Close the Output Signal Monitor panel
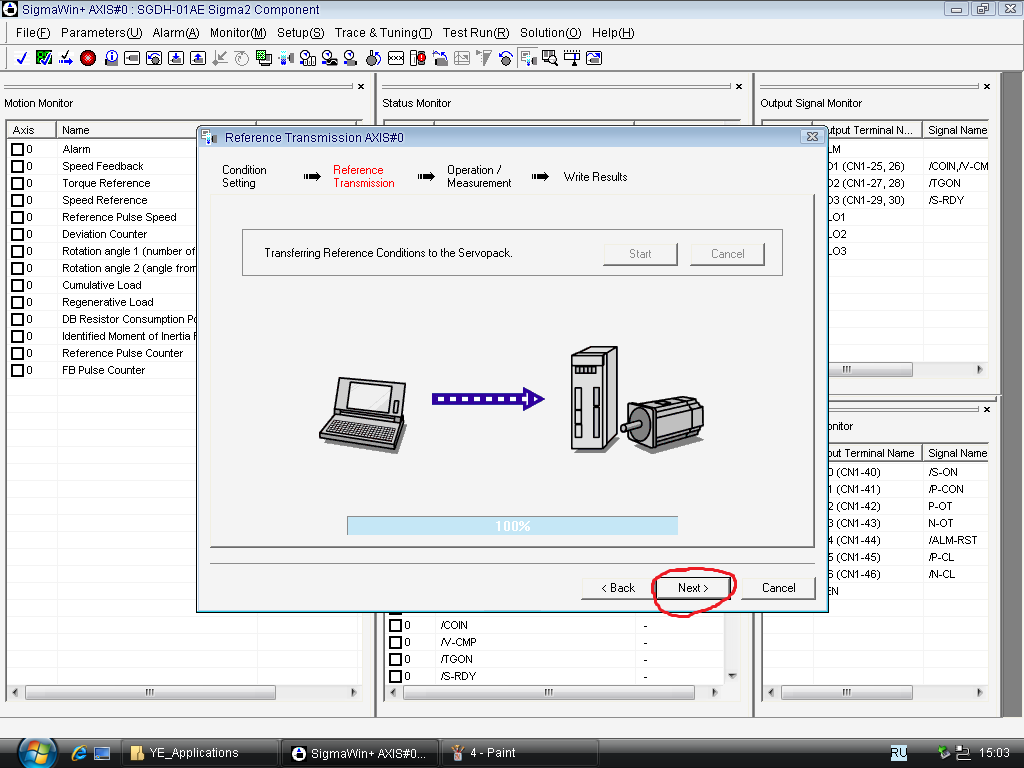Image resolution: width=1024 pixels, height=768 pixels. tap(987, 86)
